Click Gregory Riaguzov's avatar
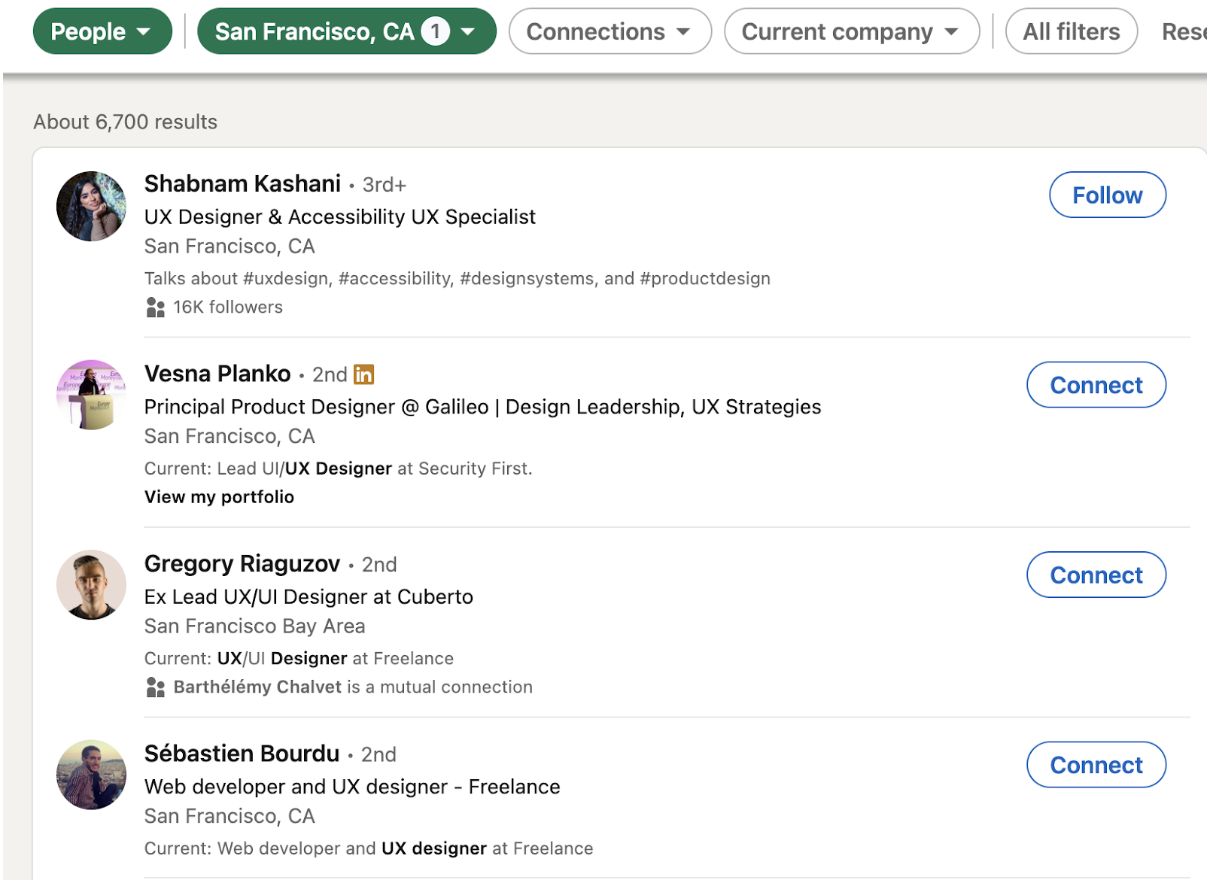 [91, 585]
